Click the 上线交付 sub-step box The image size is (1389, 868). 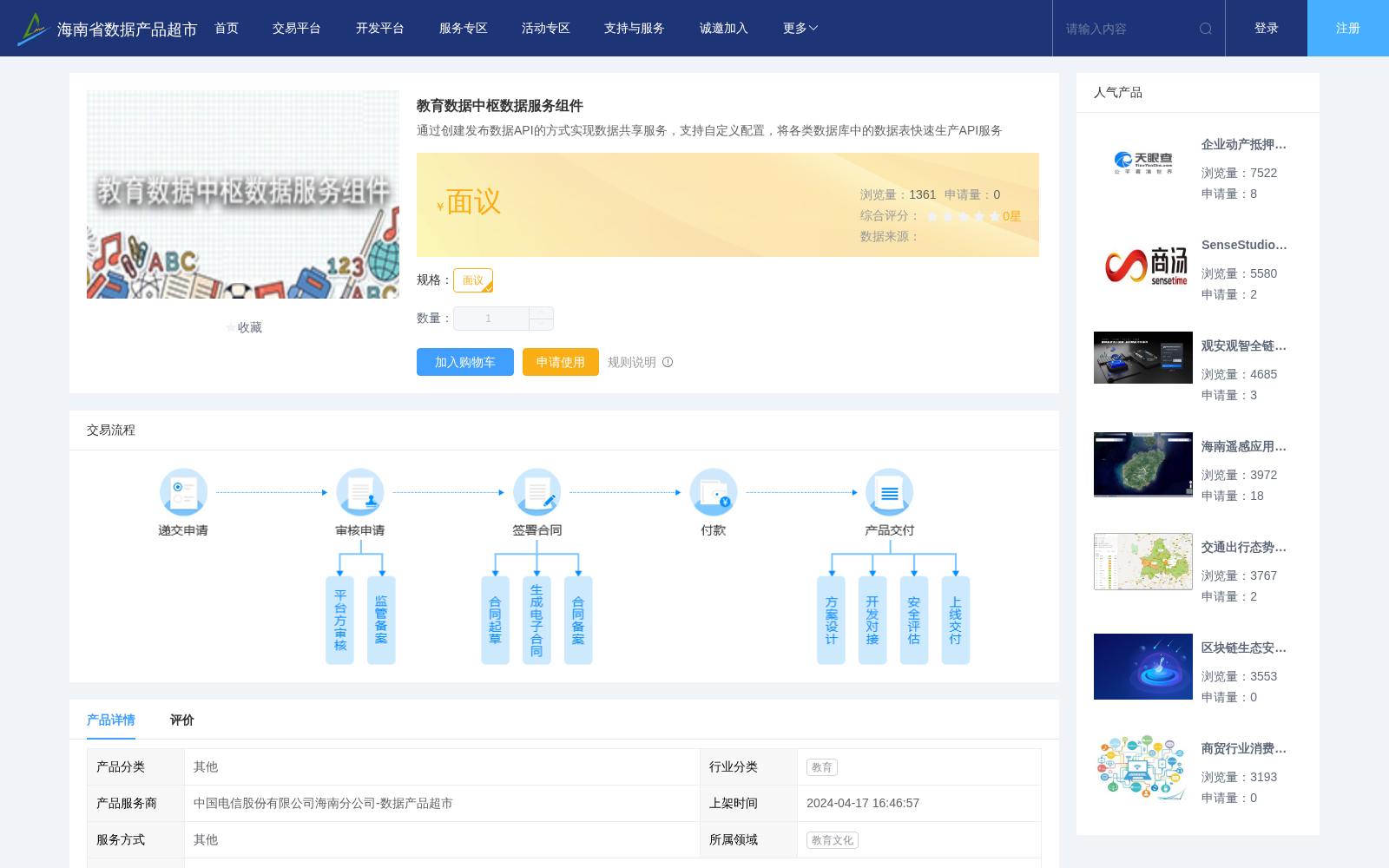956,621
